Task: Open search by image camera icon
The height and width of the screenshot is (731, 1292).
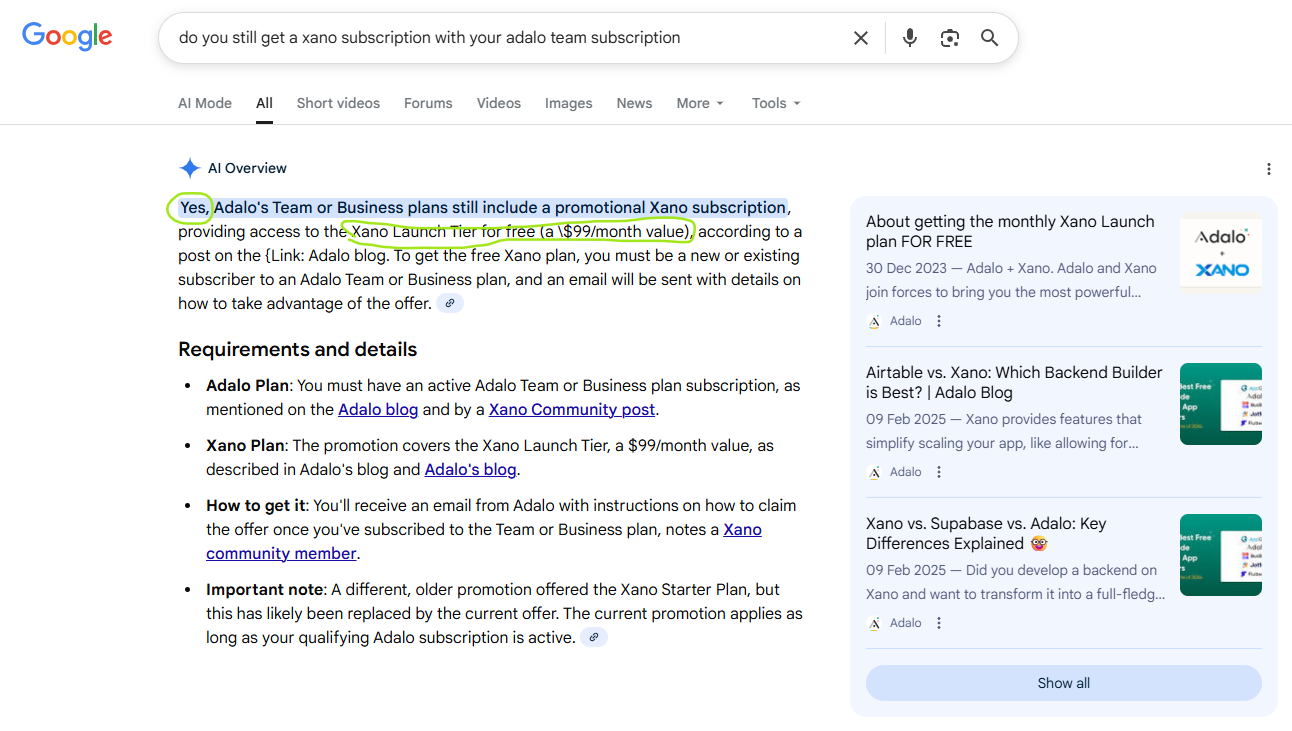Action: click(950, 38)
